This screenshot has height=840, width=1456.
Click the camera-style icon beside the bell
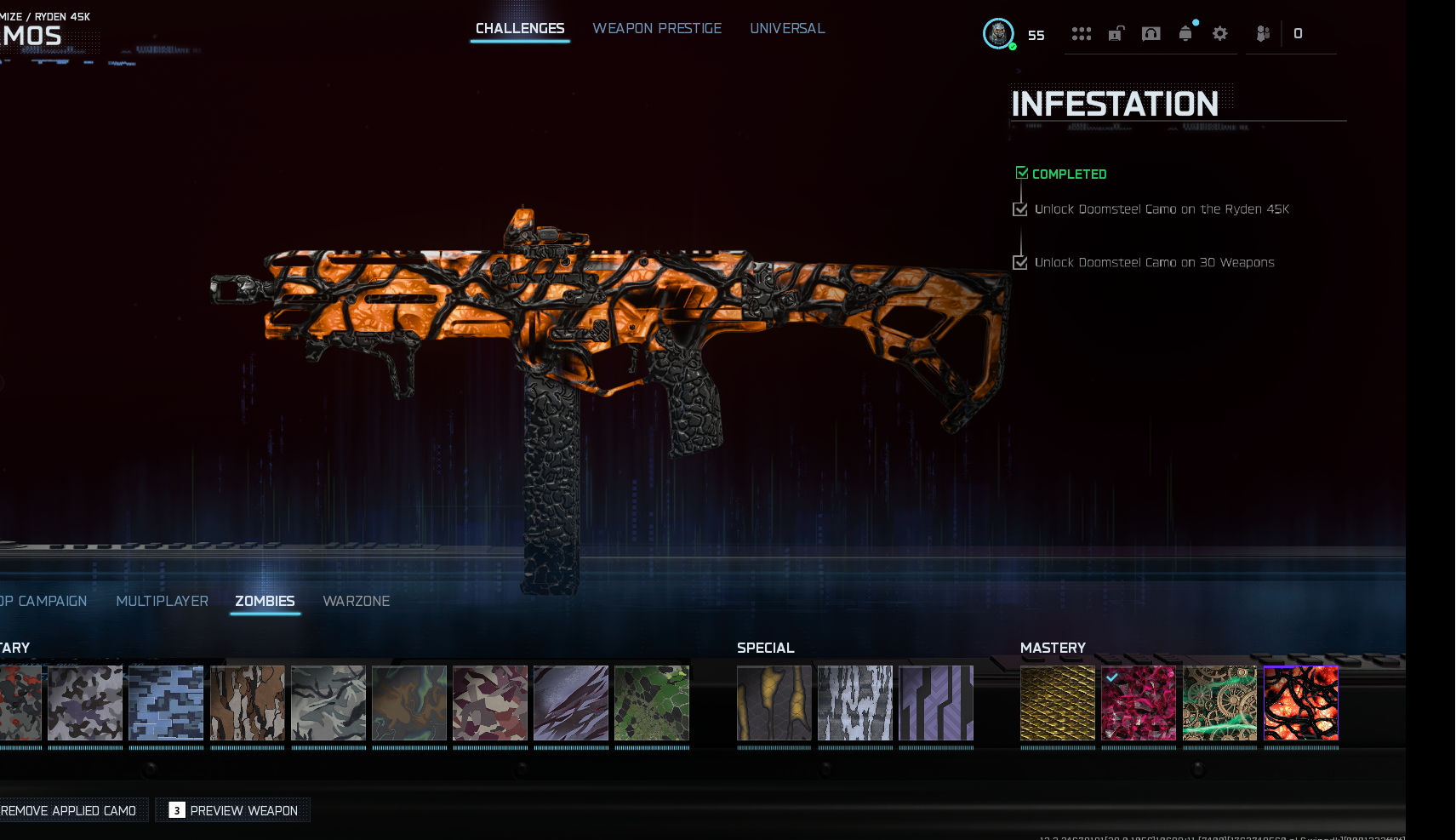pyautogui.click(x=1151, y=34)
